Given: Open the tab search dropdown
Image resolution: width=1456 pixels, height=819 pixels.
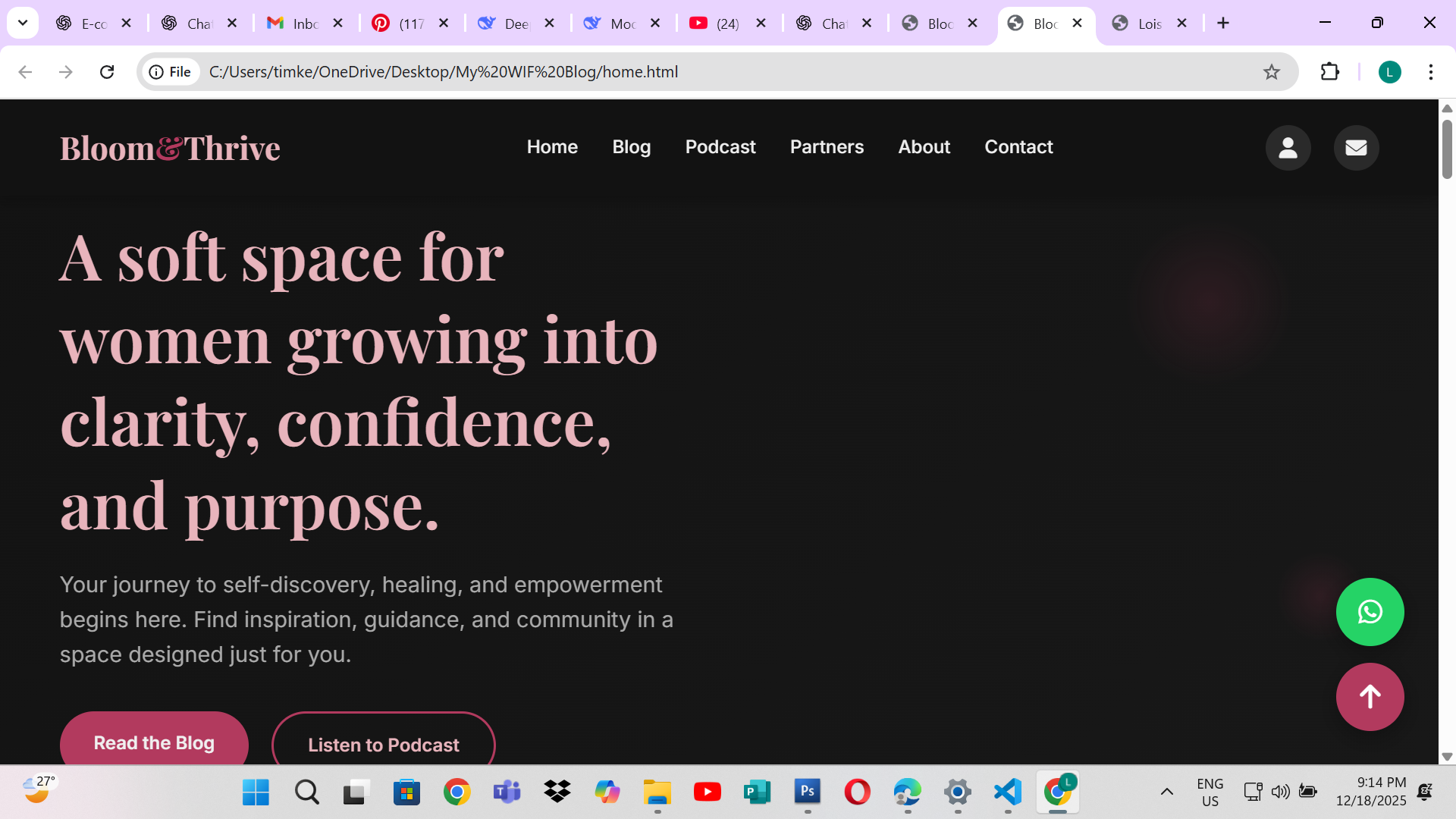Looking at the screenshot, I should pyautogui.click(x=22, y=23).
